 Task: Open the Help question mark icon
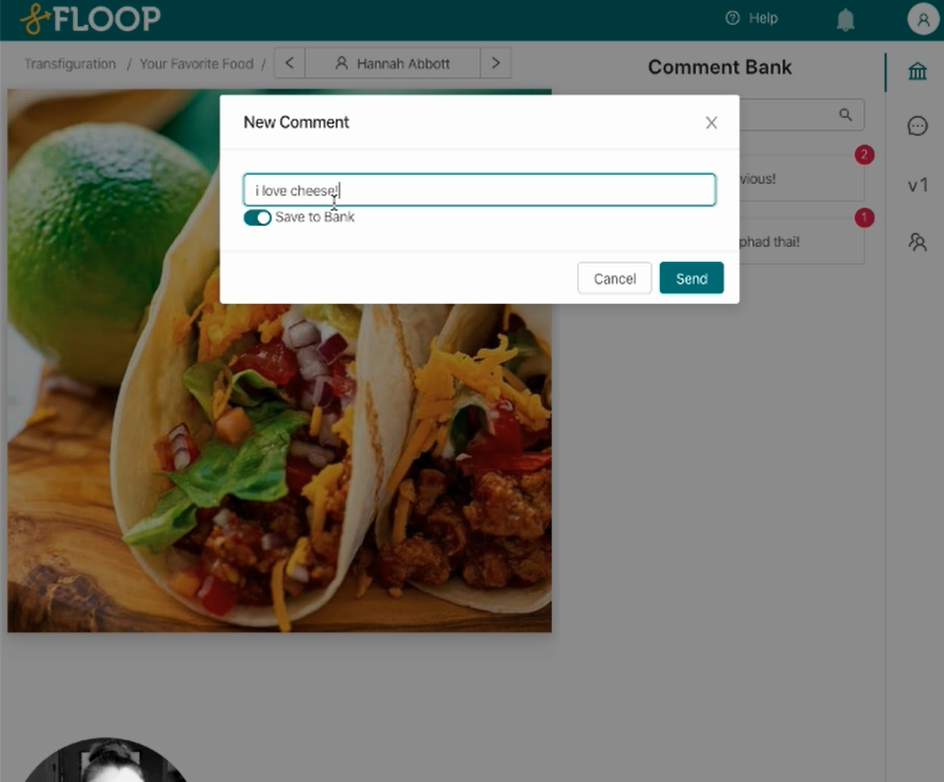[730, 18]
